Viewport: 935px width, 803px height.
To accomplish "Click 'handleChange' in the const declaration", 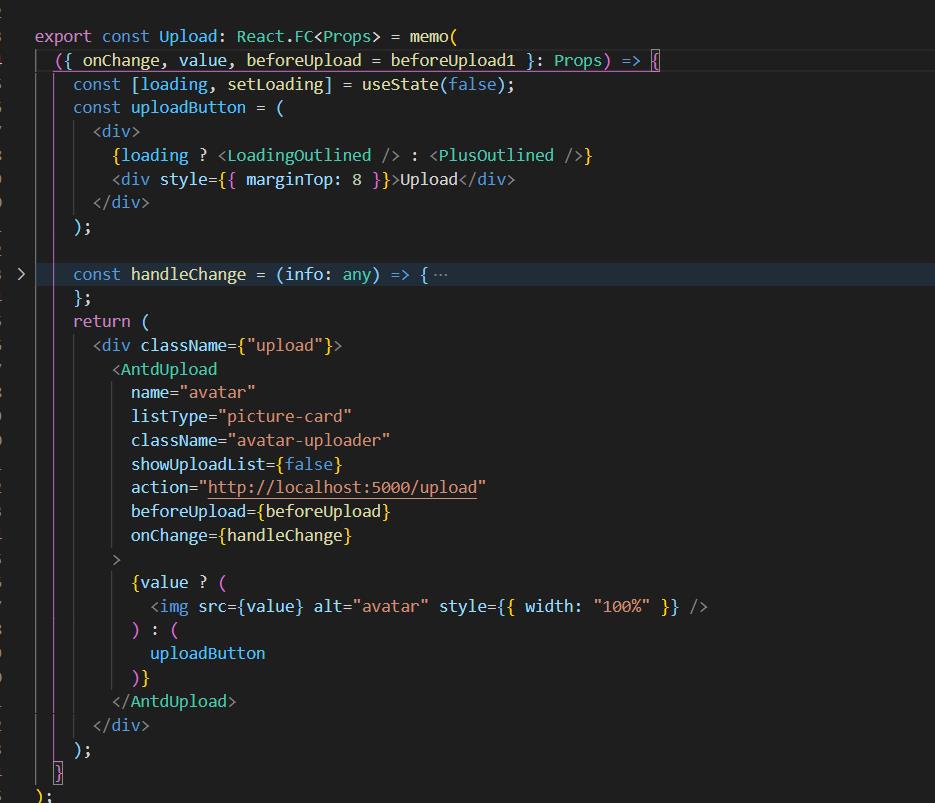I will [x=188, y=274].
